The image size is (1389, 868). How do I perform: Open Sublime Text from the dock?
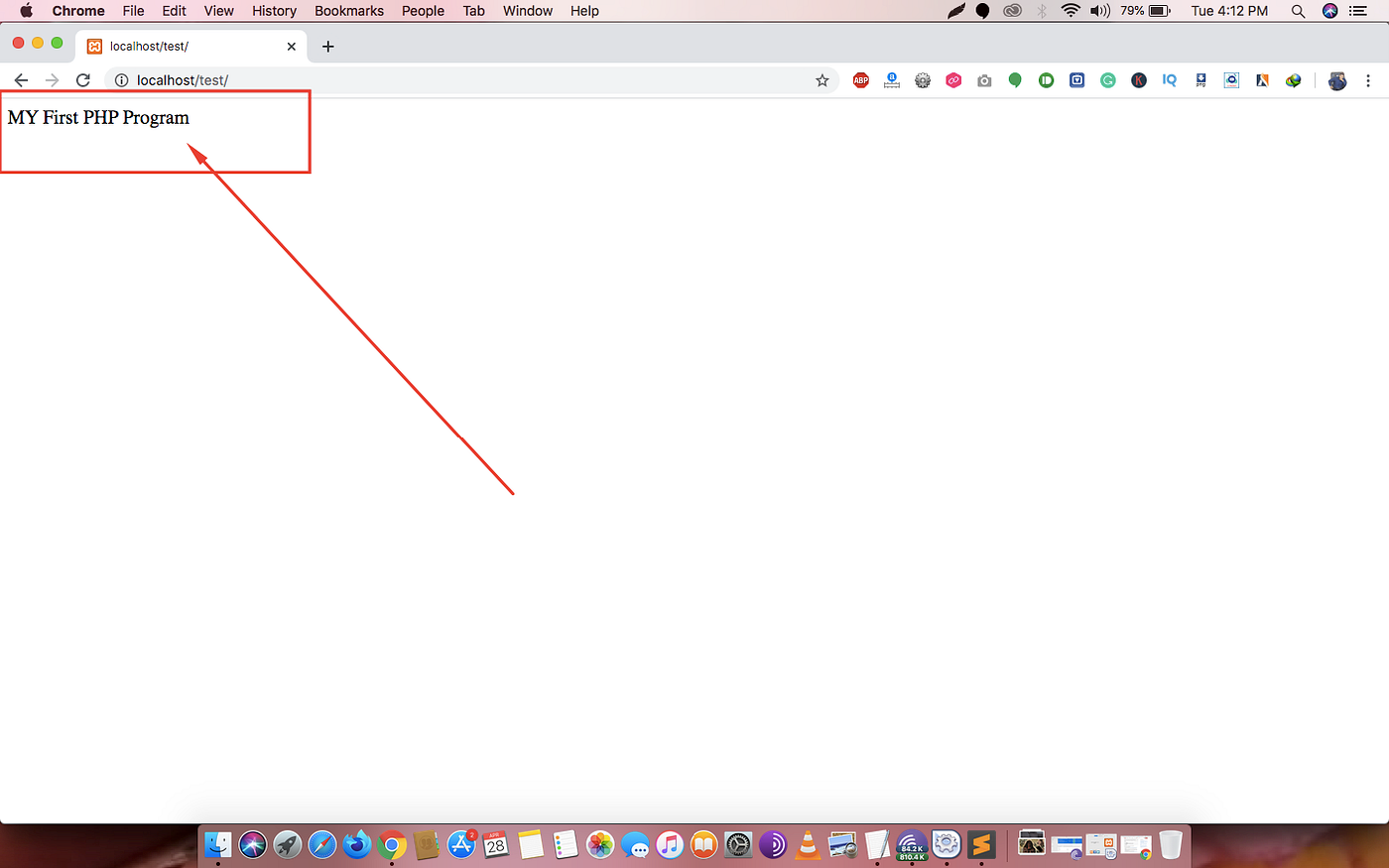point(981,845)
